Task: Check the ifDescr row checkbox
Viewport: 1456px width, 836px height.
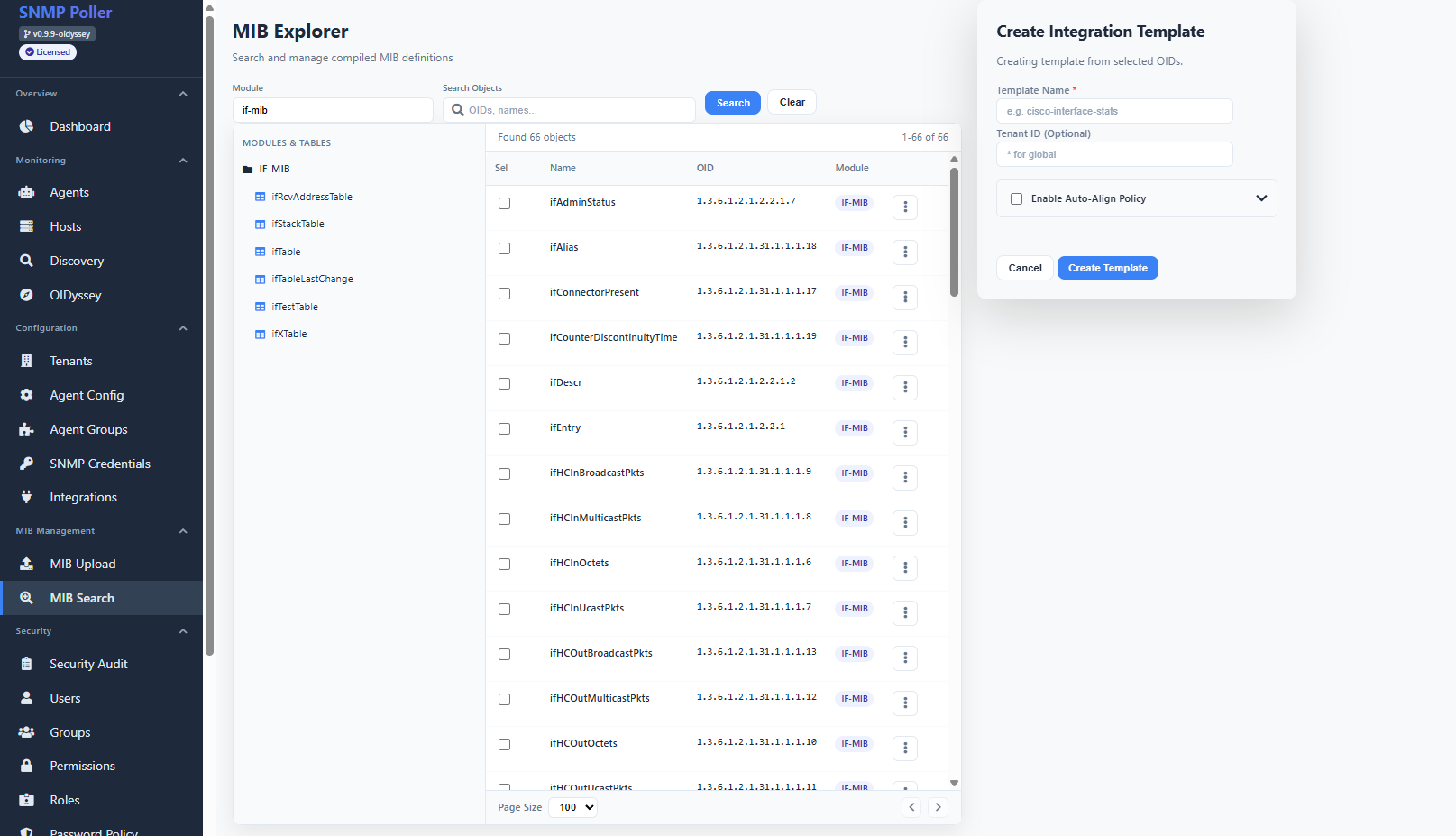Action: coord(505,383)
